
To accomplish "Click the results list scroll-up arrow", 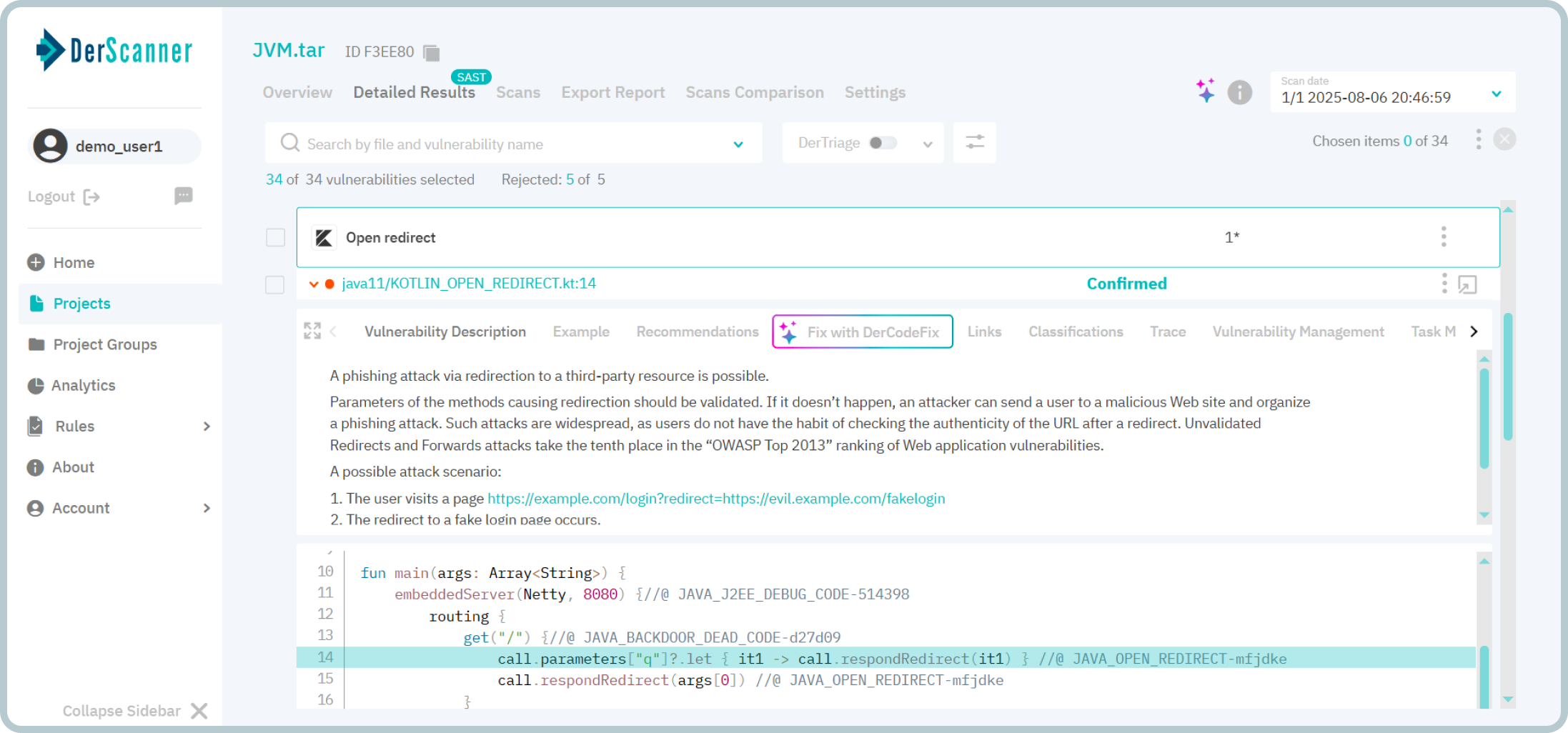I will click(1508, 210).
